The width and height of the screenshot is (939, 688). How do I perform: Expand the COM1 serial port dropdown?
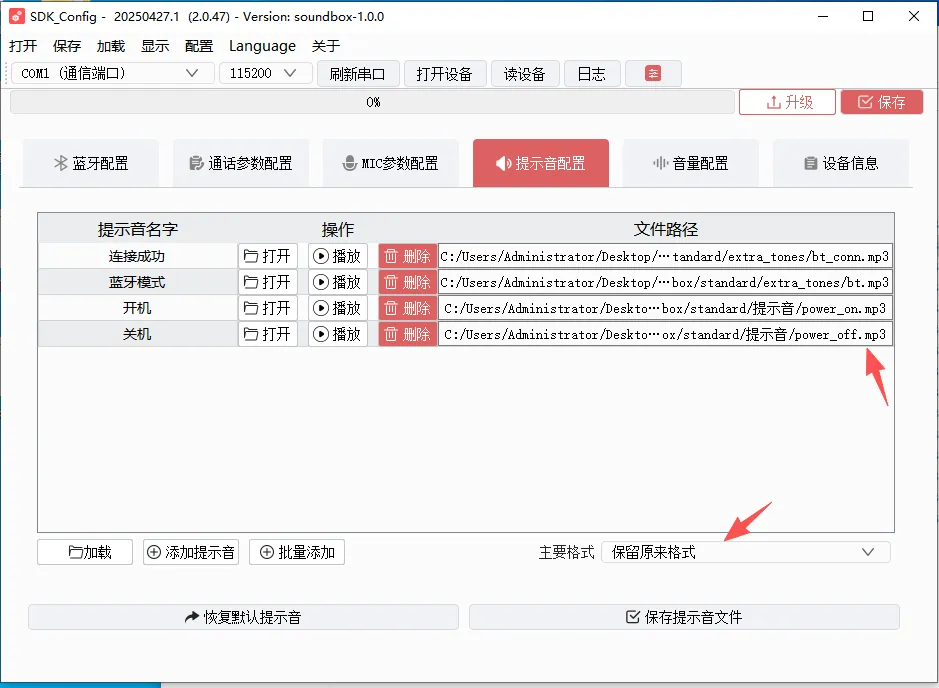coord(113,73)
